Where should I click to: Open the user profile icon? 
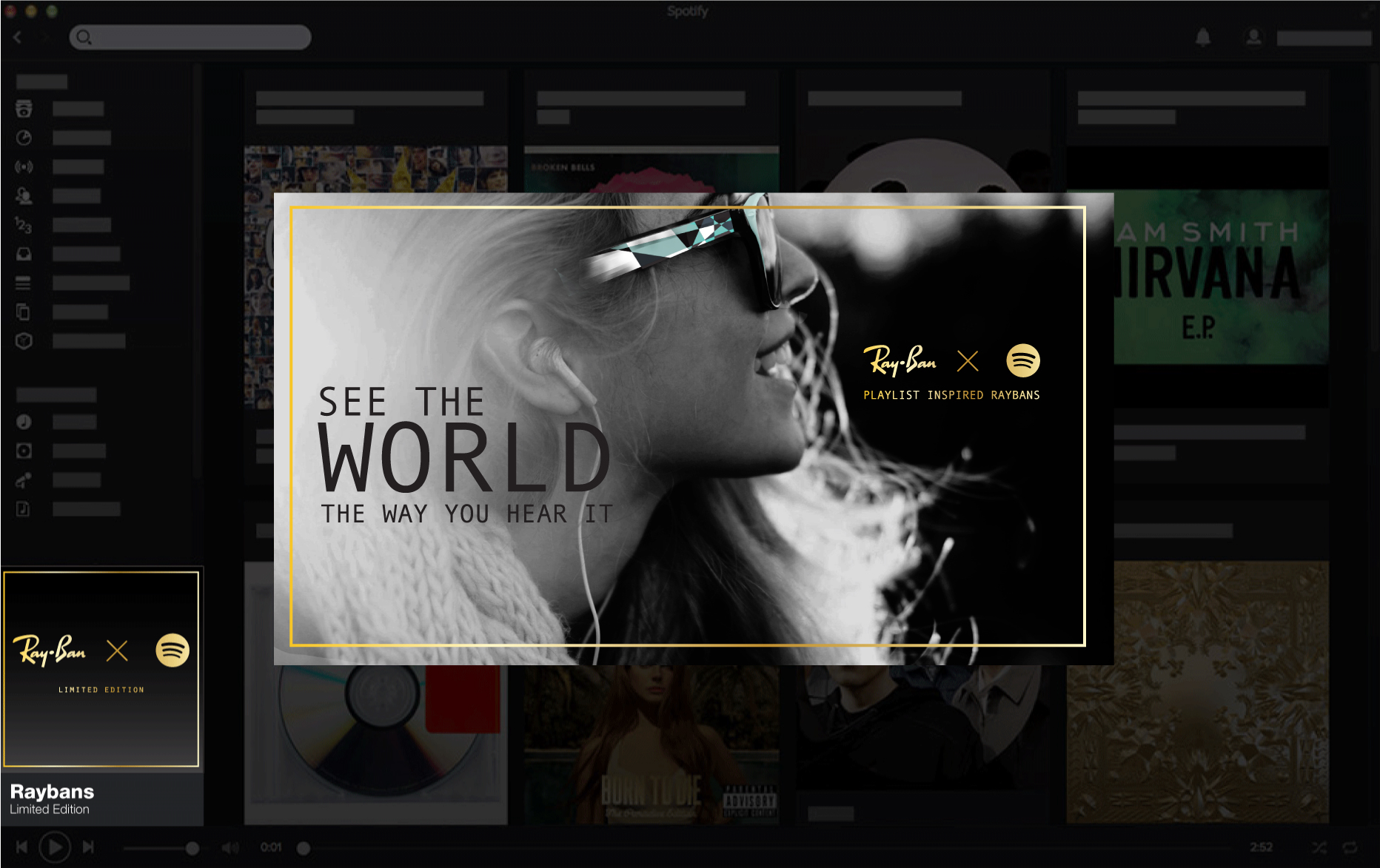1253,37
